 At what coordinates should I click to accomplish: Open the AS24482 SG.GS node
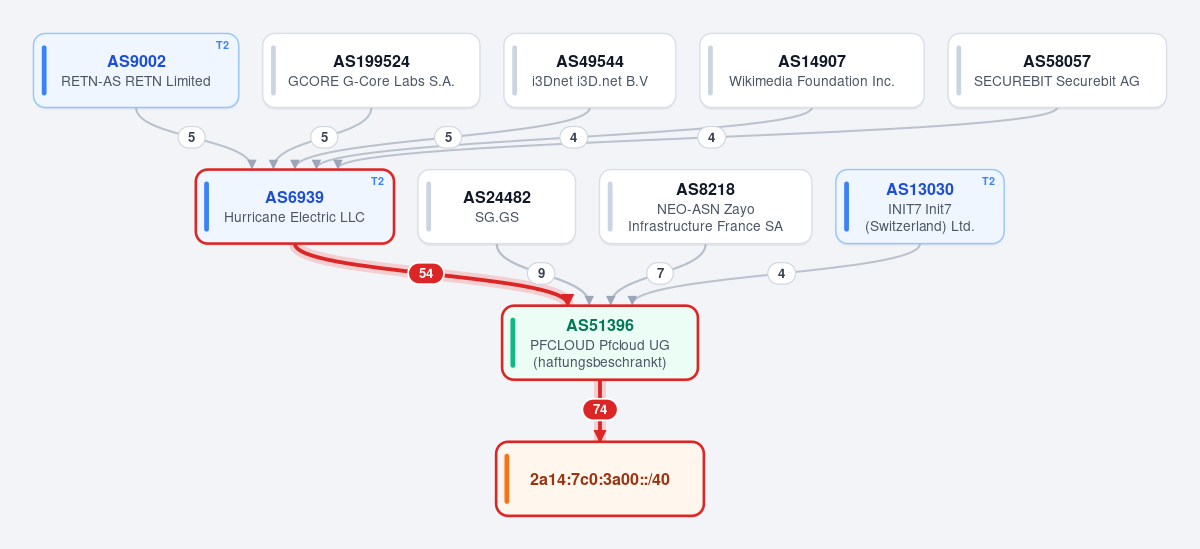(x=497, y=206)
